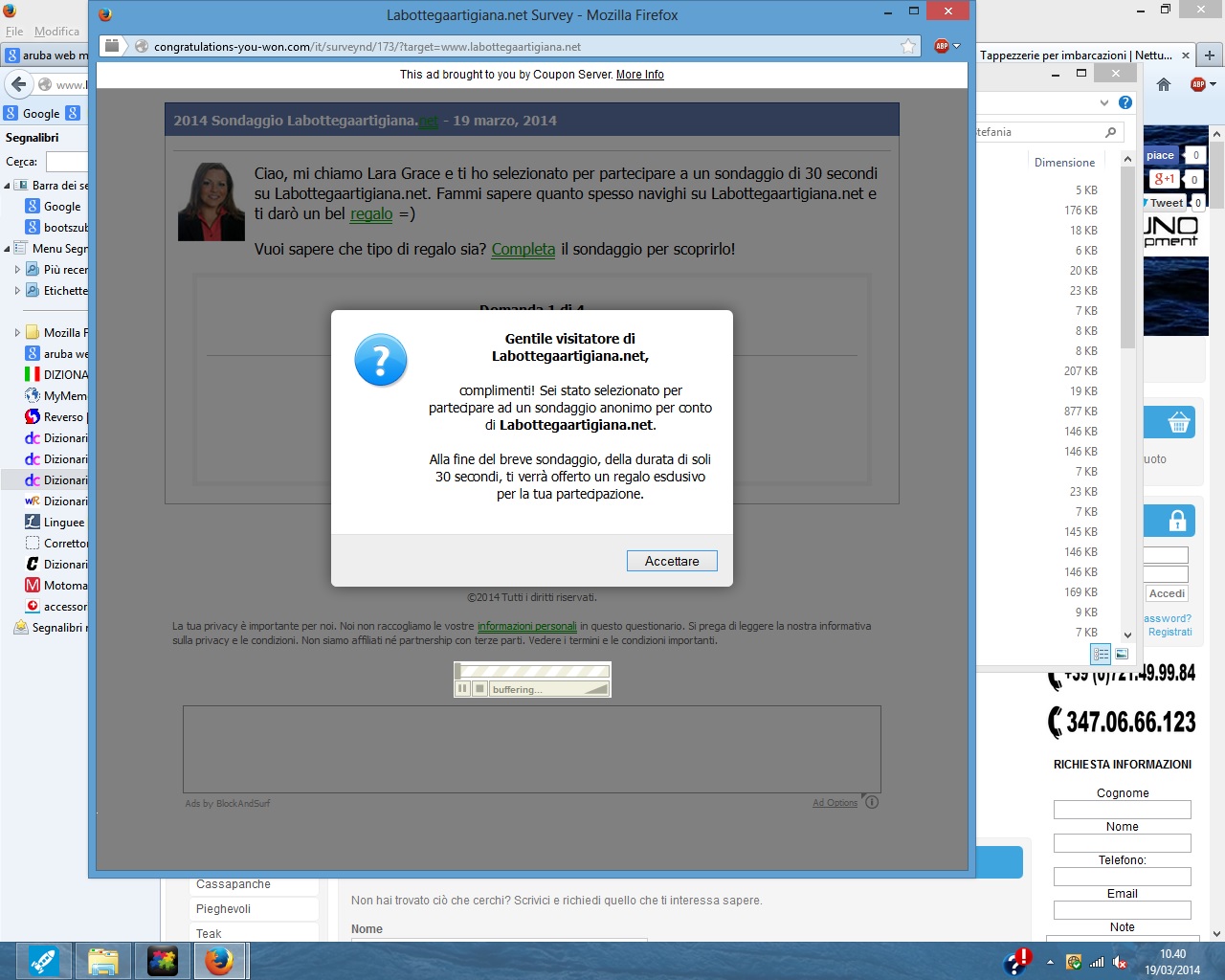Open File Explorer from the taskbar
The width and height of the screenshot is (1225, 980).
103,961
